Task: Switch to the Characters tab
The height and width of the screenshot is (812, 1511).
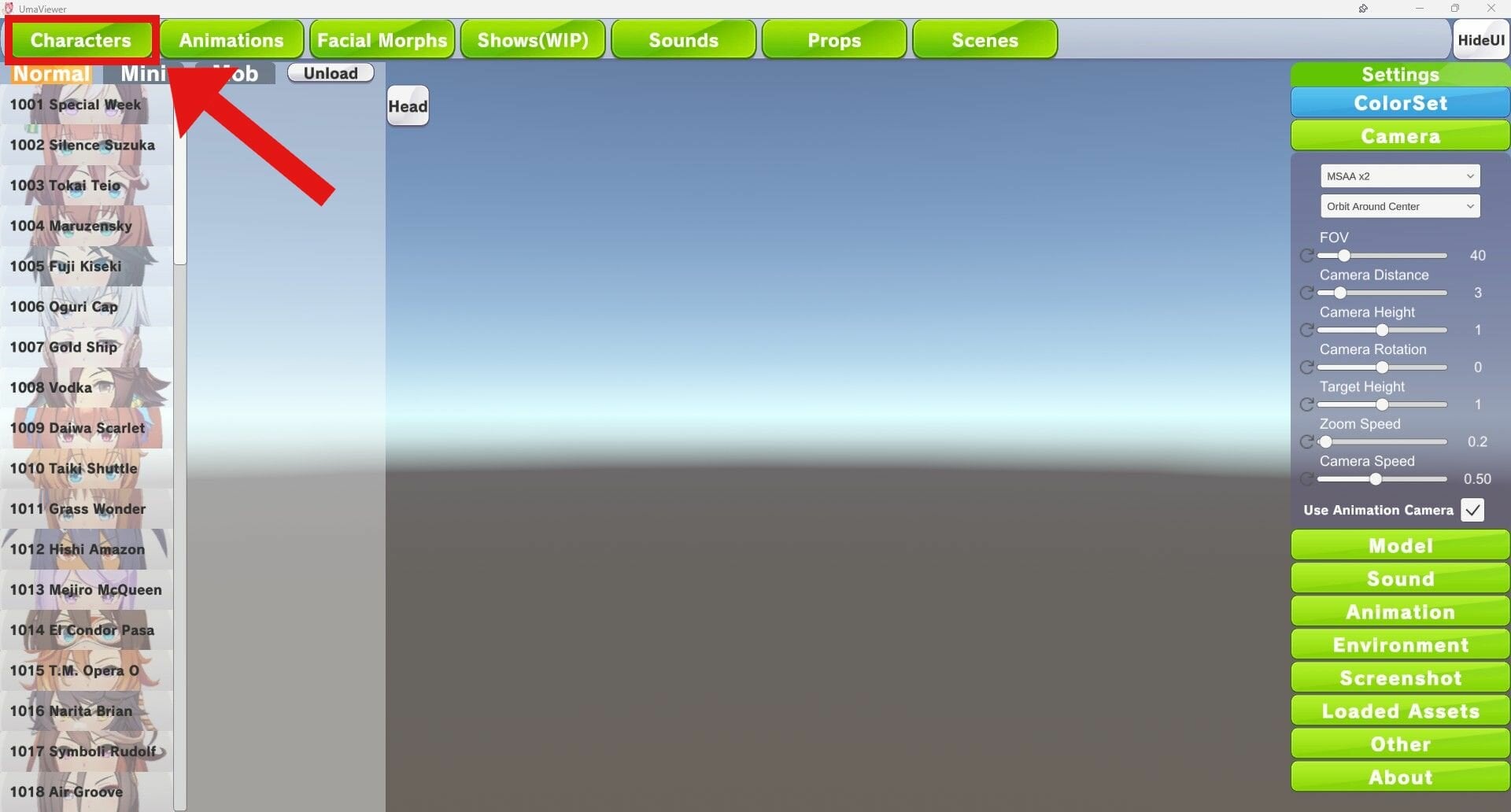Action: (81, 39)
